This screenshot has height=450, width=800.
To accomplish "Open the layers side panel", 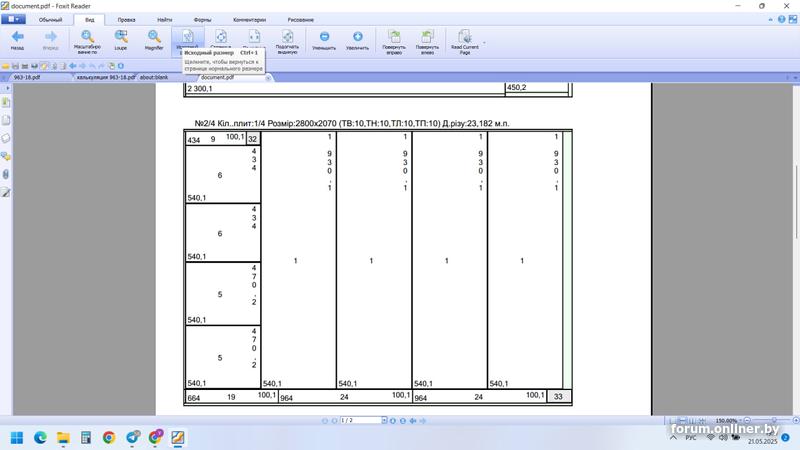I will (6, 138).
